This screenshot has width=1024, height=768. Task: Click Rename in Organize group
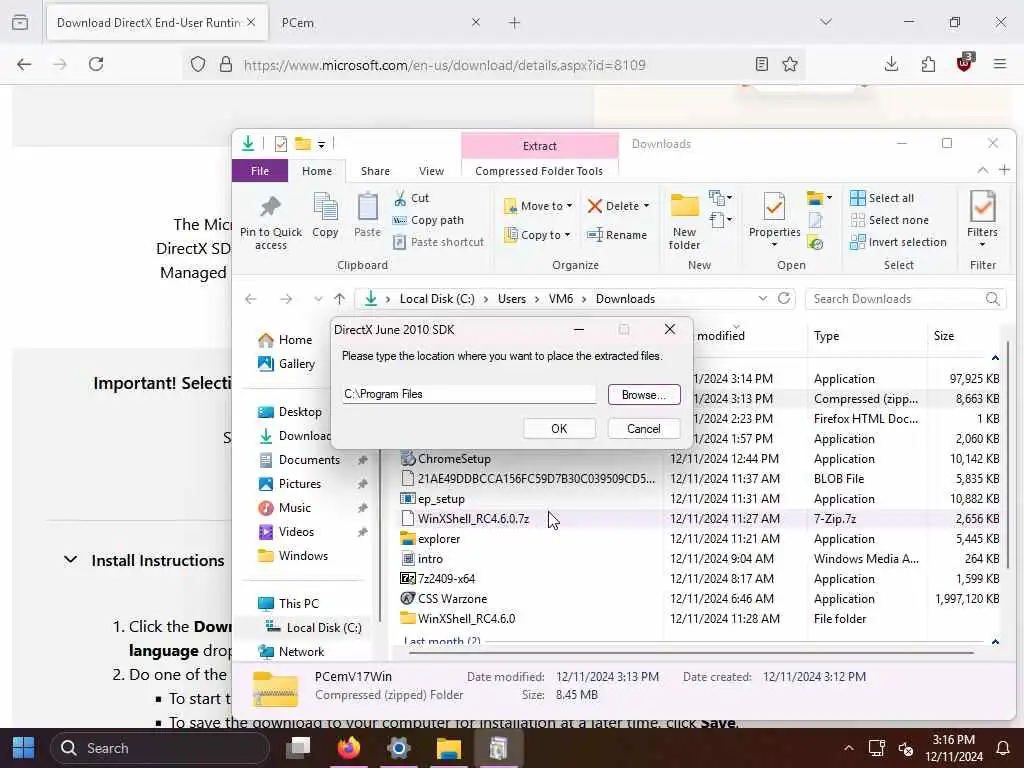[616, 235]
